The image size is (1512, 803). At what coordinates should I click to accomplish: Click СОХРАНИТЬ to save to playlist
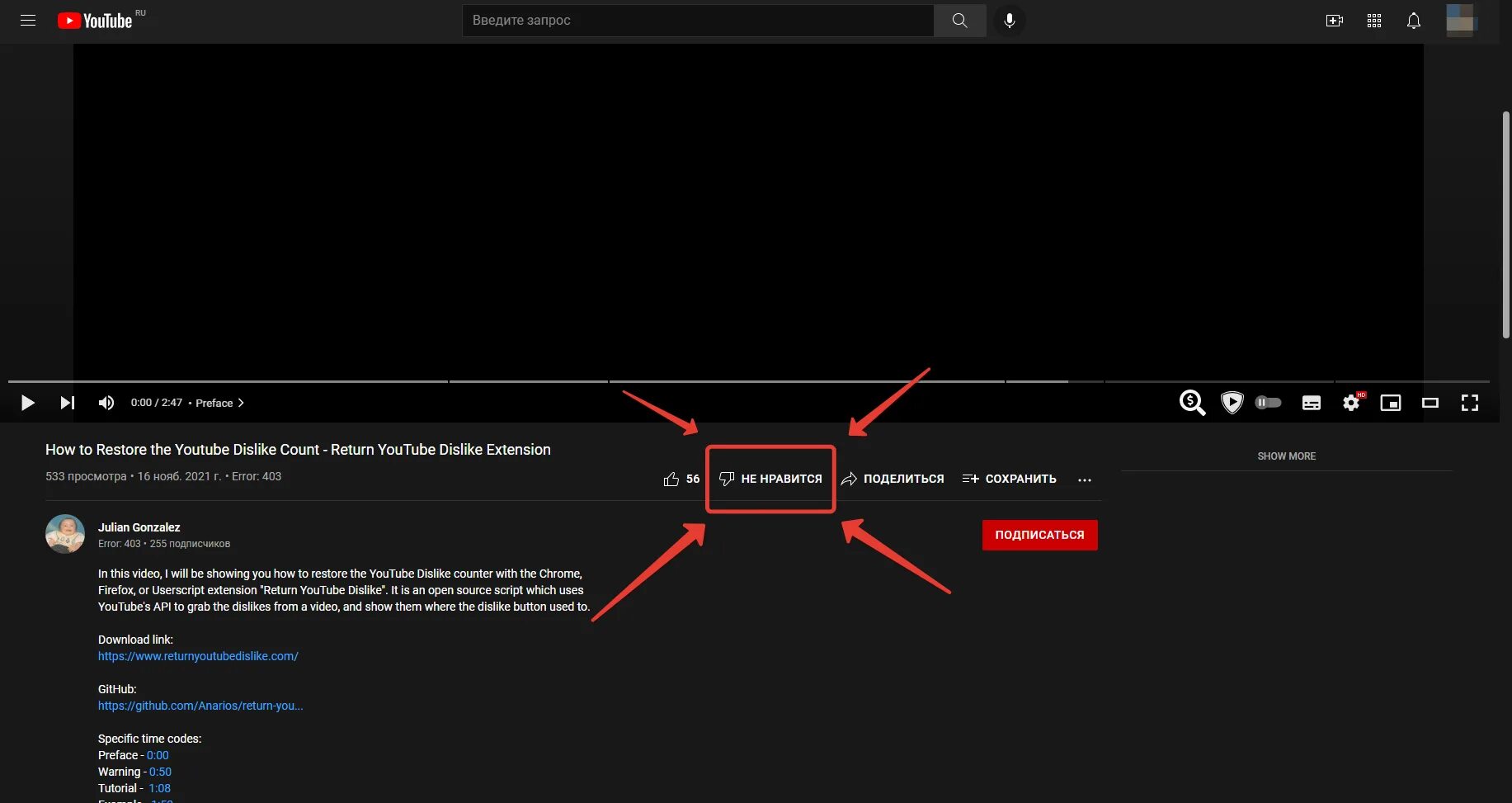point(1009,479)
